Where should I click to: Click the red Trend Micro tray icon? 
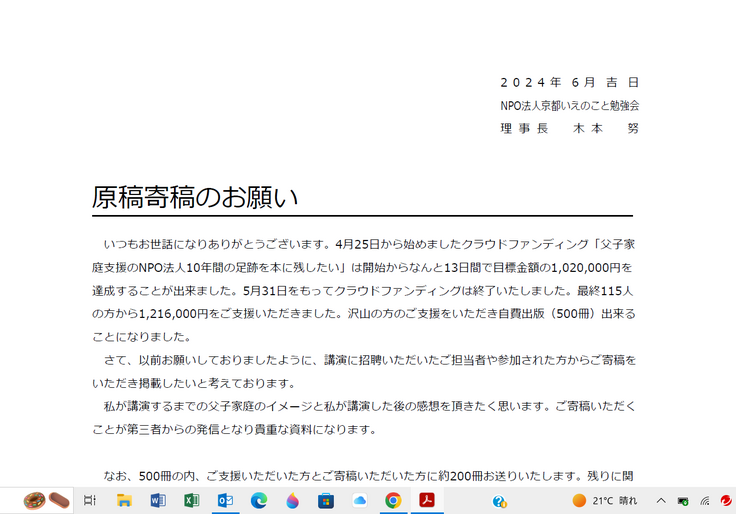[x=726, y=500]
